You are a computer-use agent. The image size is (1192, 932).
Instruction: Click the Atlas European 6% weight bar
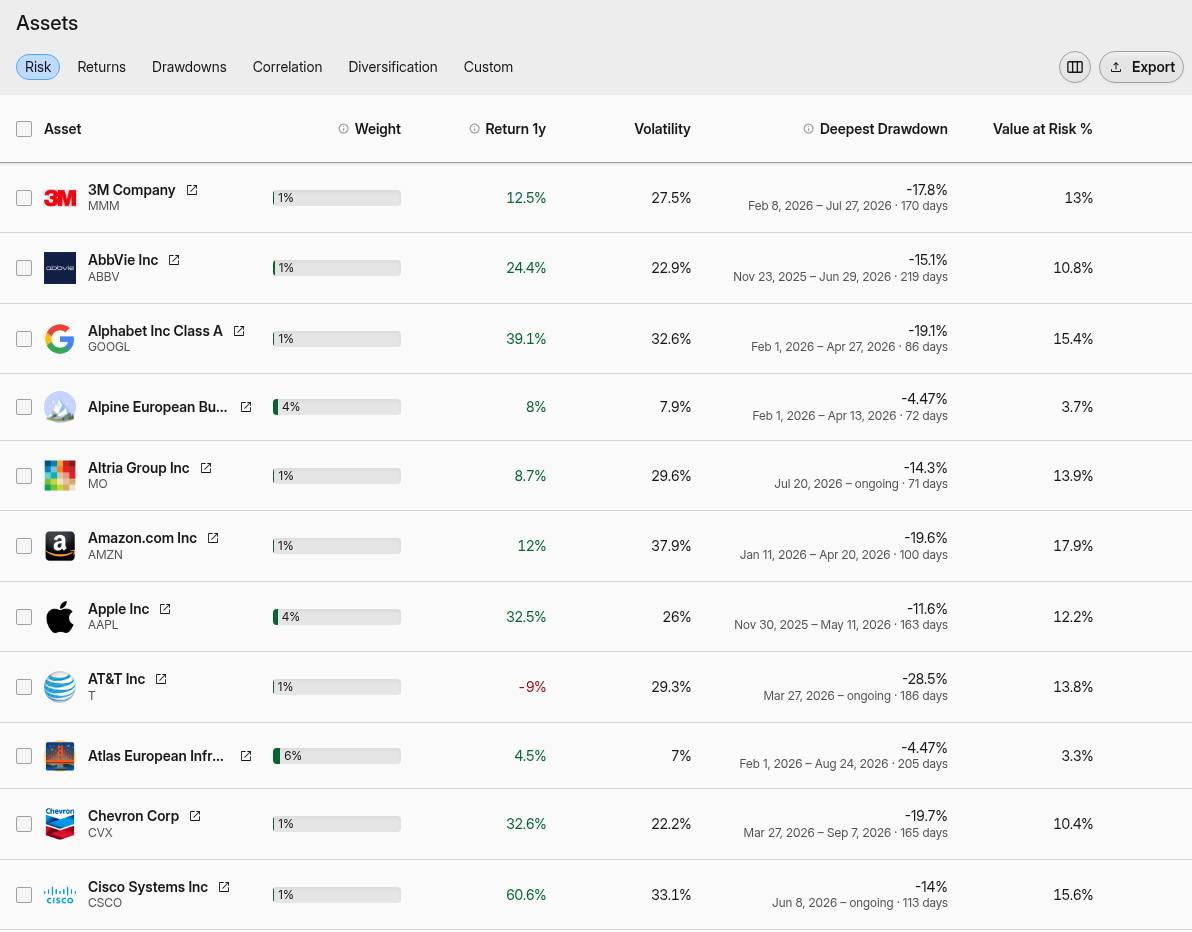[337, 756]
